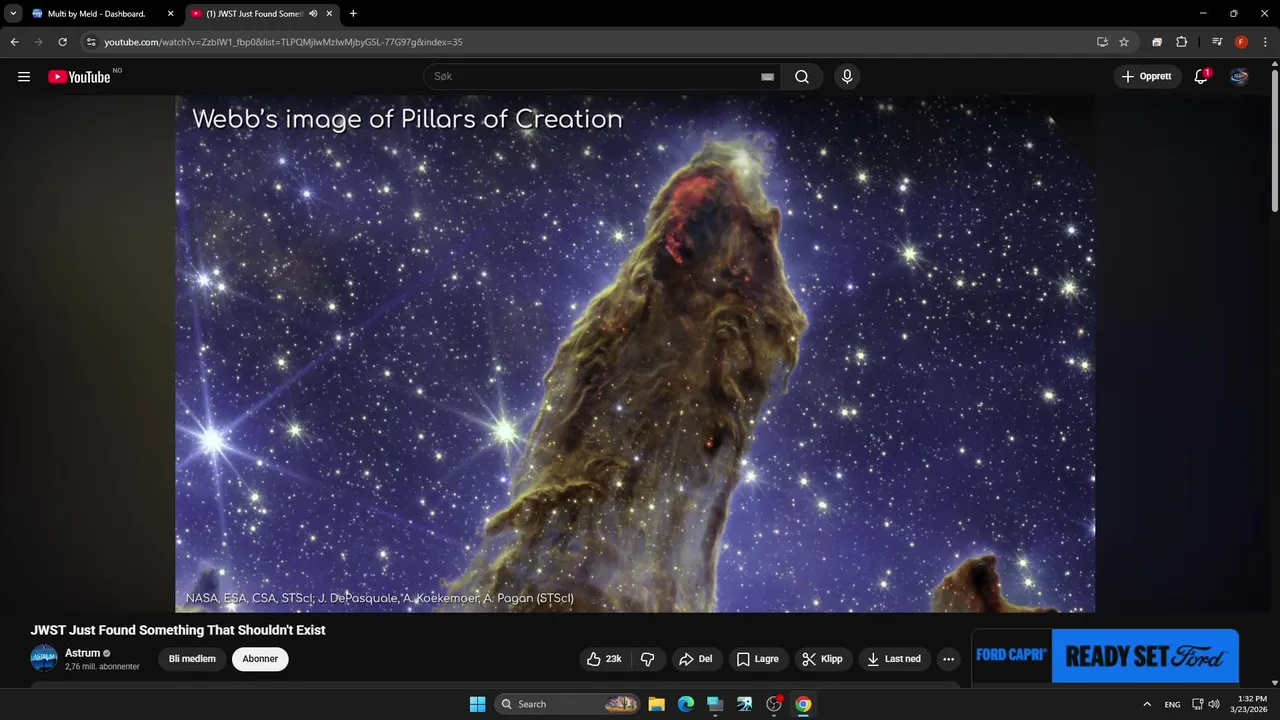Click the Abonner subscribe button
Image resolution: width=1280 pixels, height=720 pixels.
260,659
